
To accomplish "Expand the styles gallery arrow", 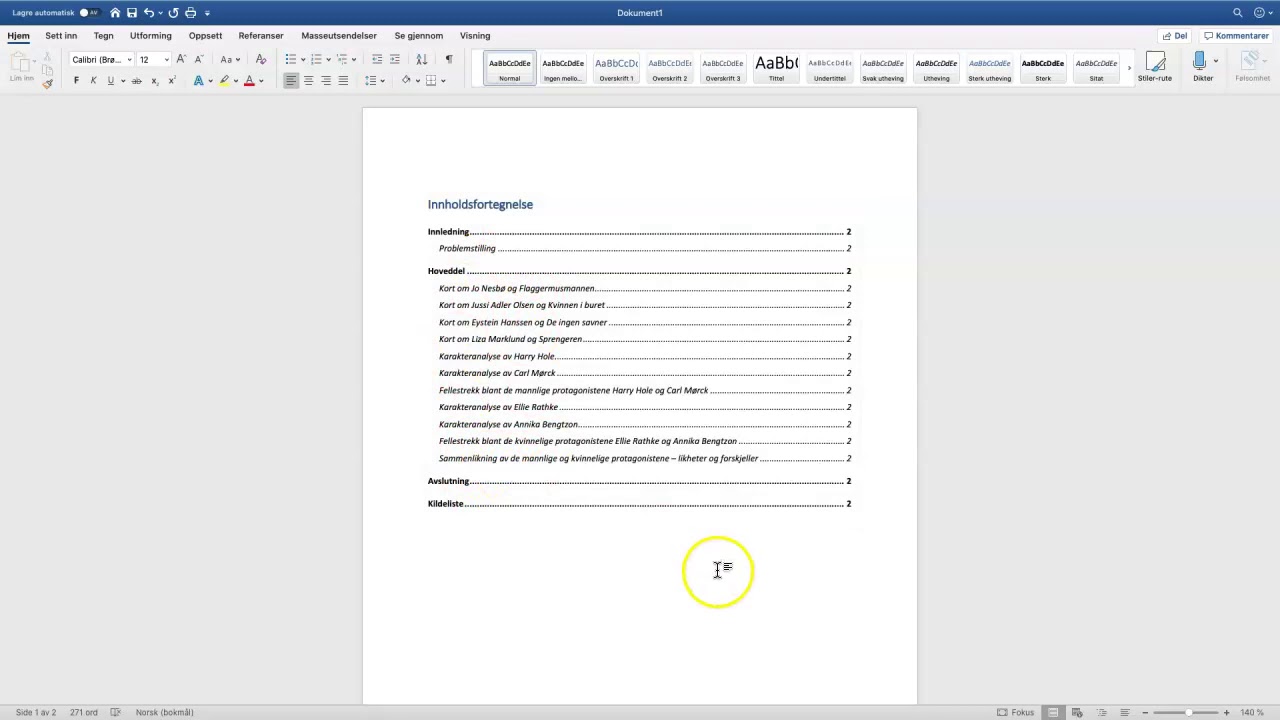I will (x=1130, y=68).
